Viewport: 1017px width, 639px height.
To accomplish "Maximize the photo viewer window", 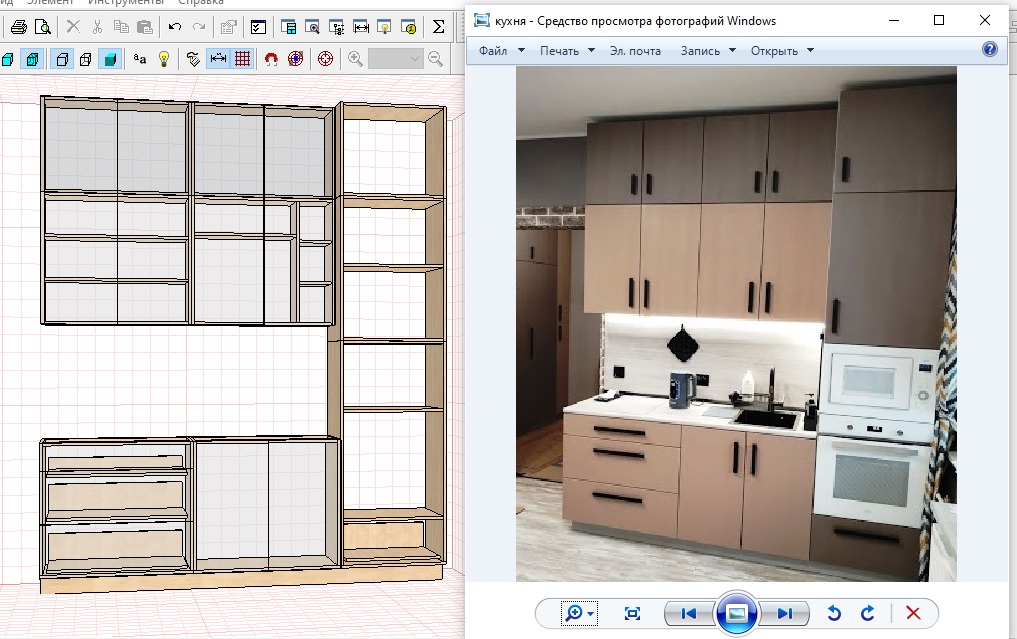I will [939, 20].
